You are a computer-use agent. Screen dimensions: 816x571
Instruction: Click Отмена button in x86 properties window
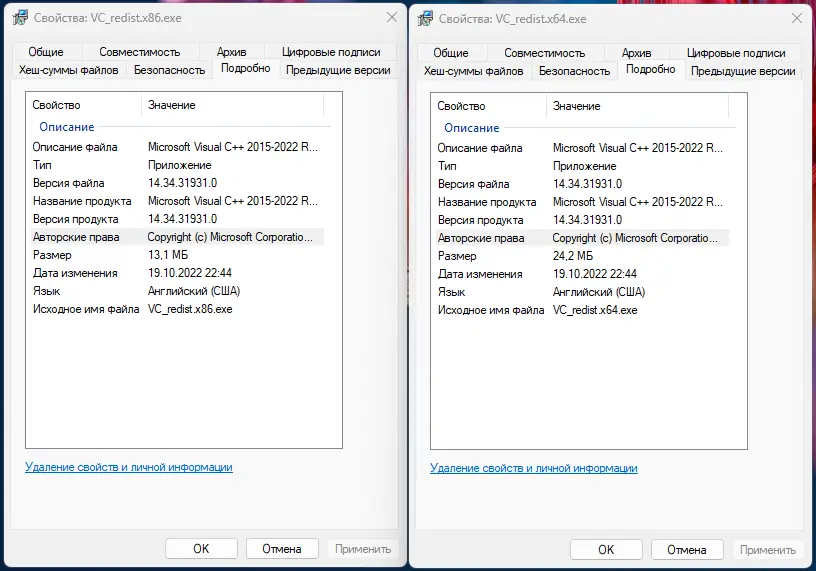pyautogui.click(x=282, y=549)
